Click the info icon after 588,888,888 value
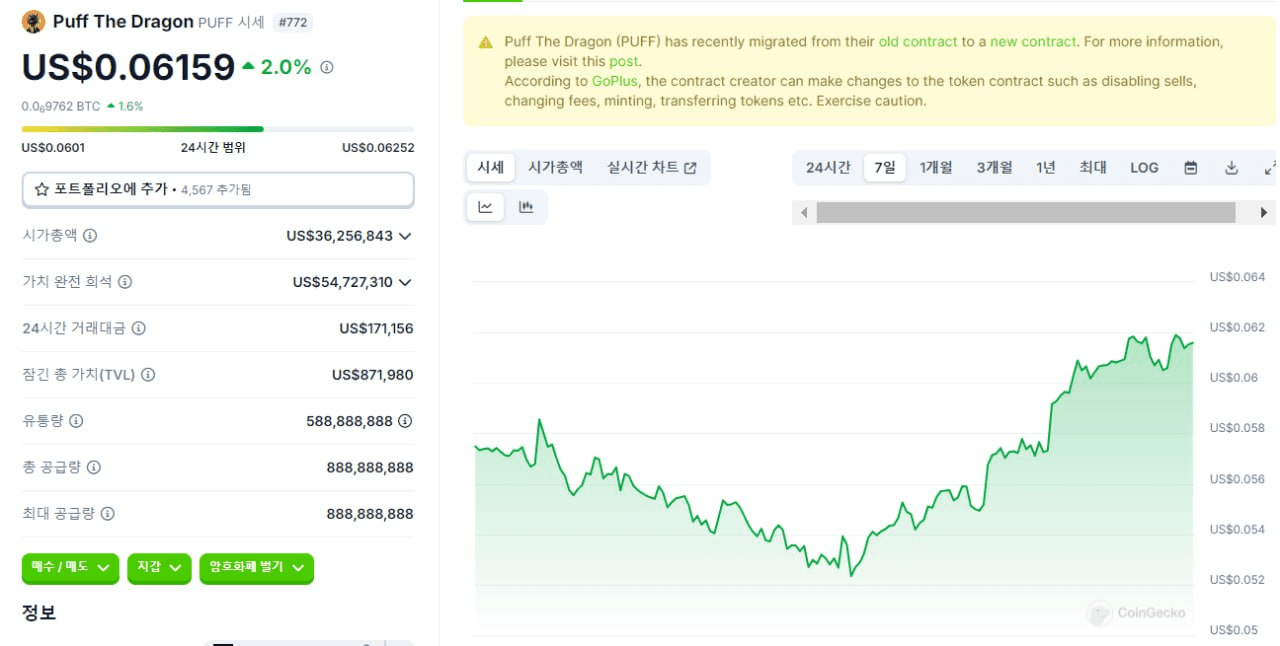The height and width of the screenshot is (646, 1280). click(405, 421)
